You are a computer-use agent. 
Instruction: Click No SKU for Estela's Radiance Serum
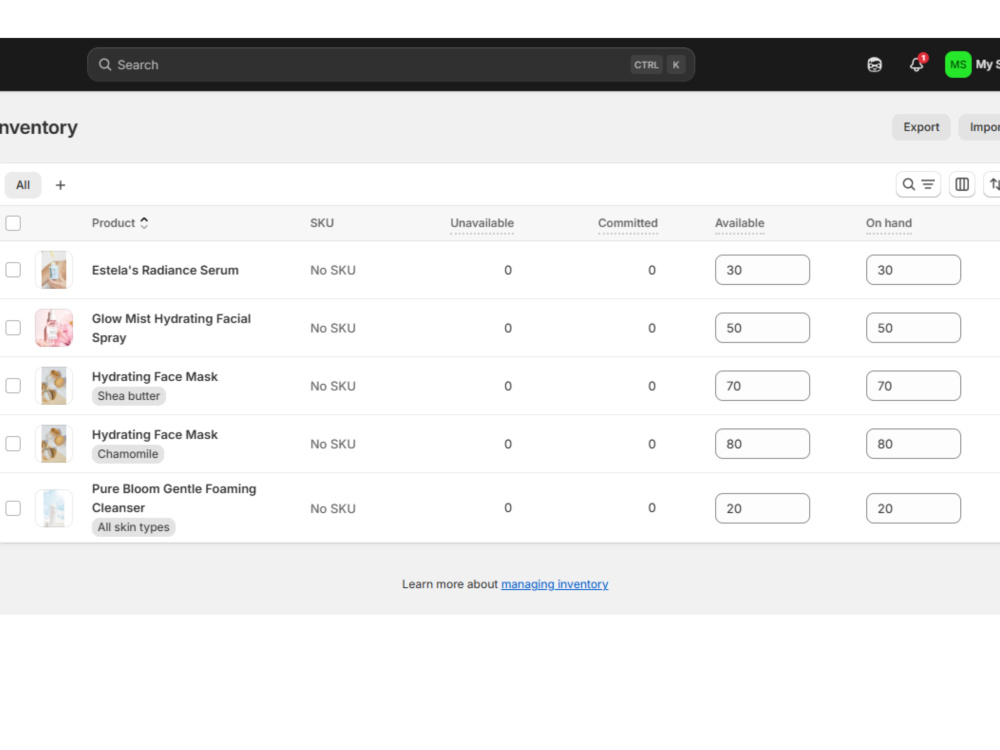[x=333, y=270]
